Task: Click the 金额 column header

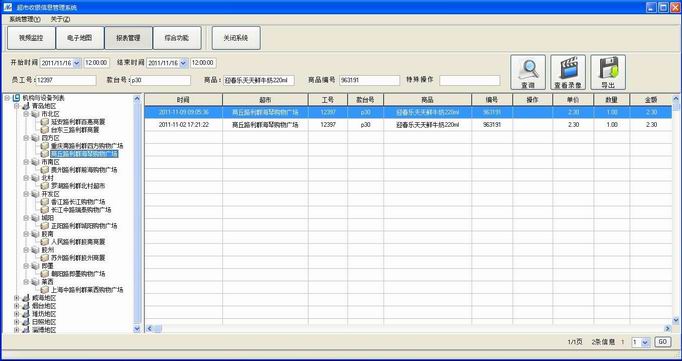Action: point(651,100)
